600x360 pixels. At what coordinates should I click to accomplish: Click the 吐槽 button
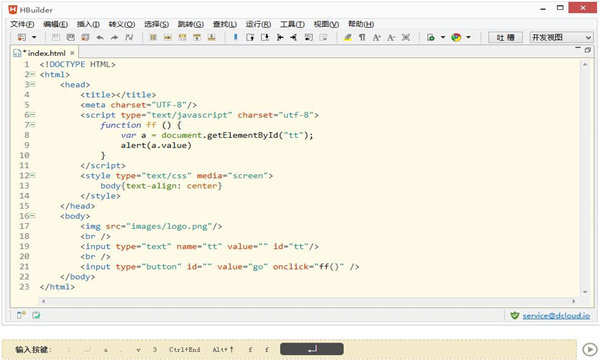505,37
